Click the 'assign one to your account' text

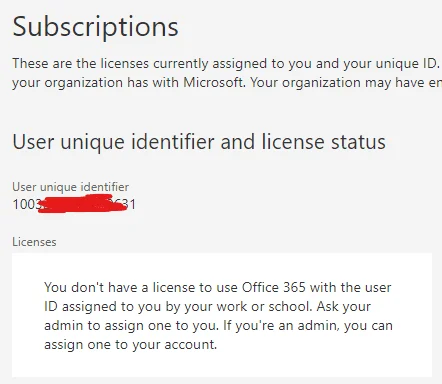coord(130,344)
